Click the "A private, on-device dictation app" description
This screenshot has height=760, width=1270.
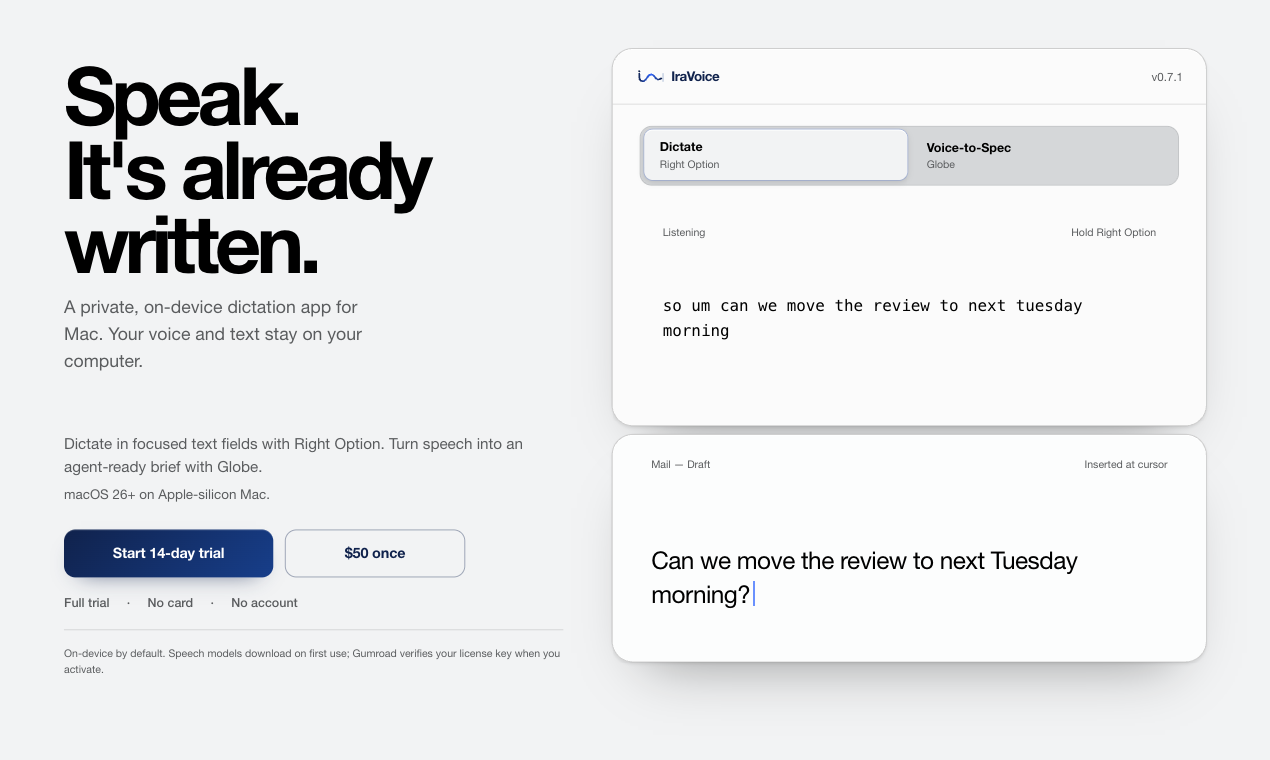tap(213, 334)
